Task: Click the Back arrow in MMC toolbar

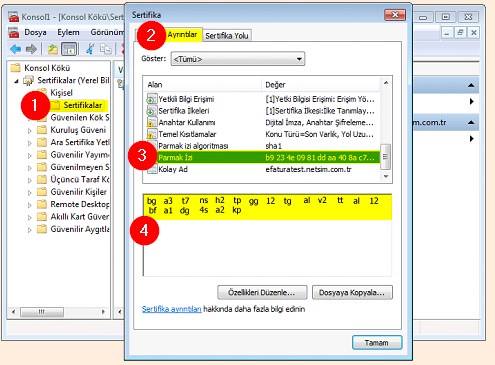Action: pos(16,49)
